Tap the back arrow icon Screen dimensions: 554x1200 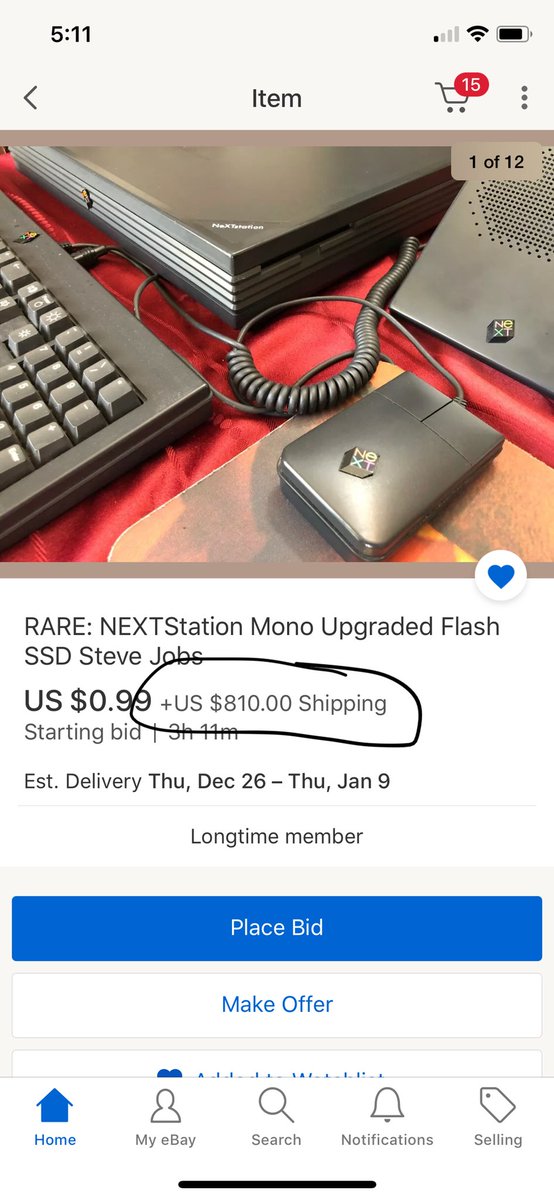(30, 98)
